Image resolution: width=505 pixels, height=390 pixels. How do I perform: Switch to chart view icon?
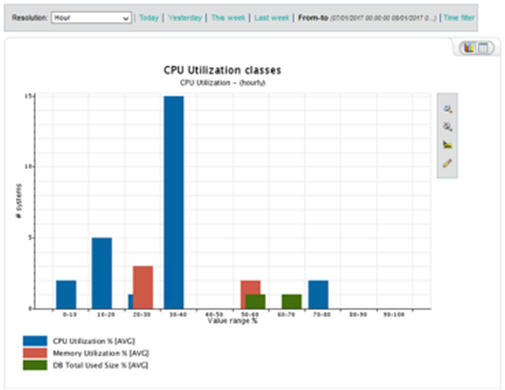tap(469, 48)
